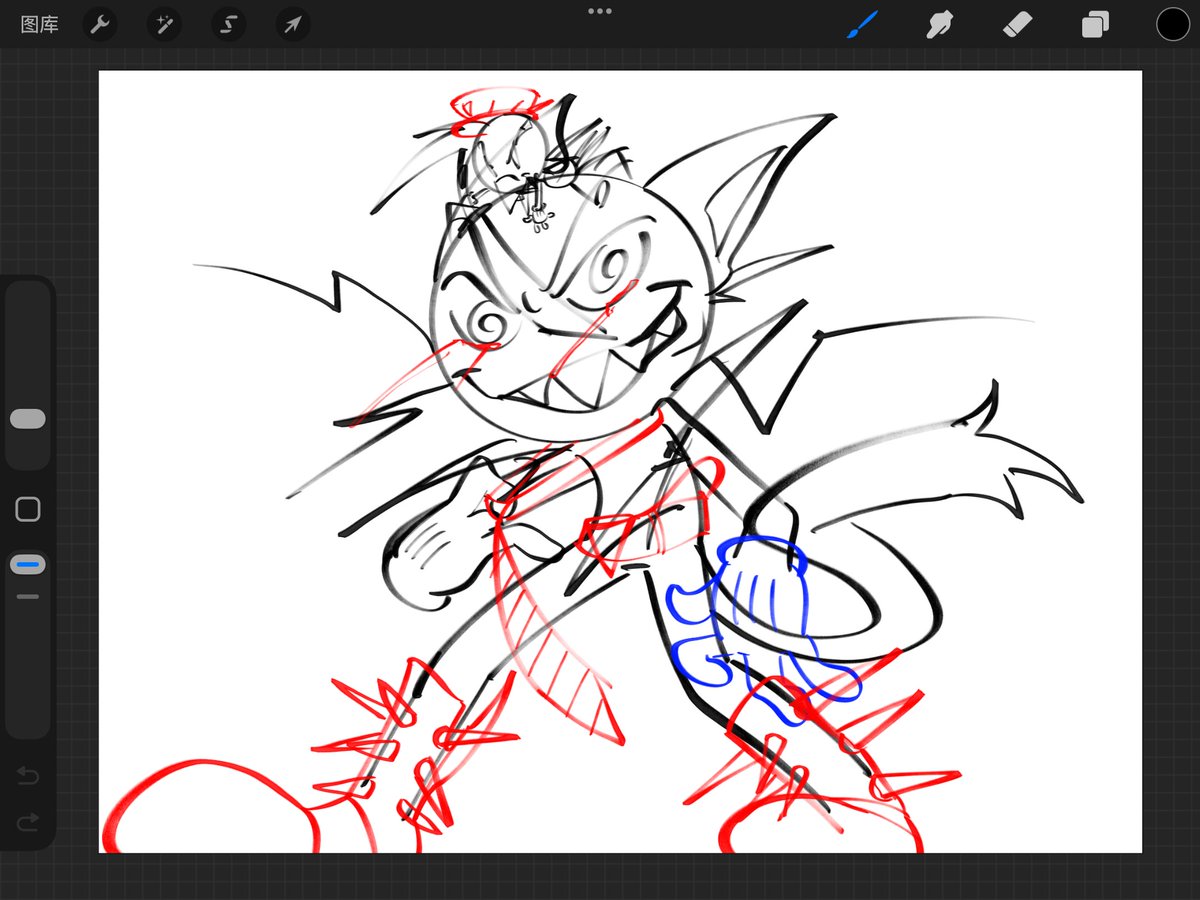This screenshot has width=1200, height=900.
Task: Tap the square Modify button in sidebar
Action: click(28, 509)
